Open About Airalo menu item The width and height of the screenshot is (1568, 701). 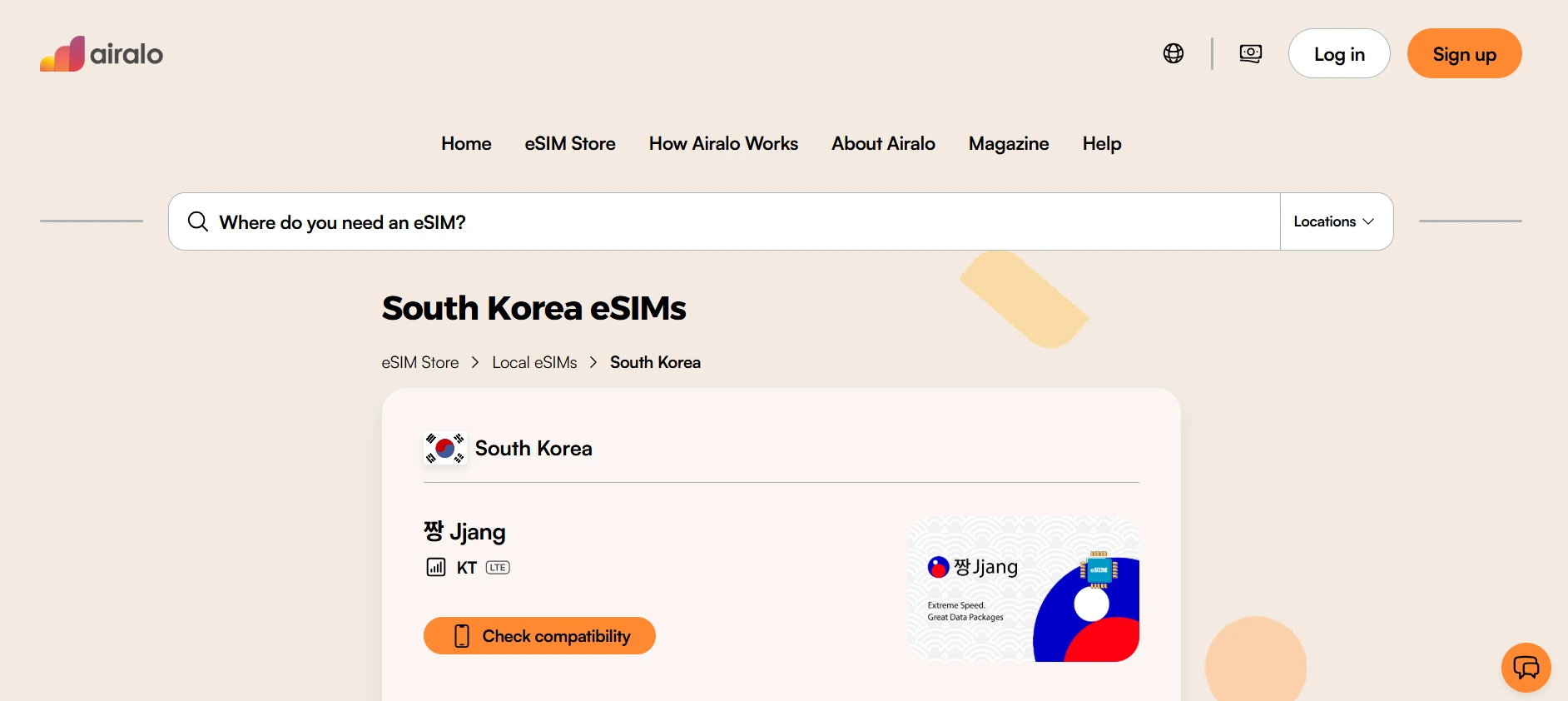883,143
